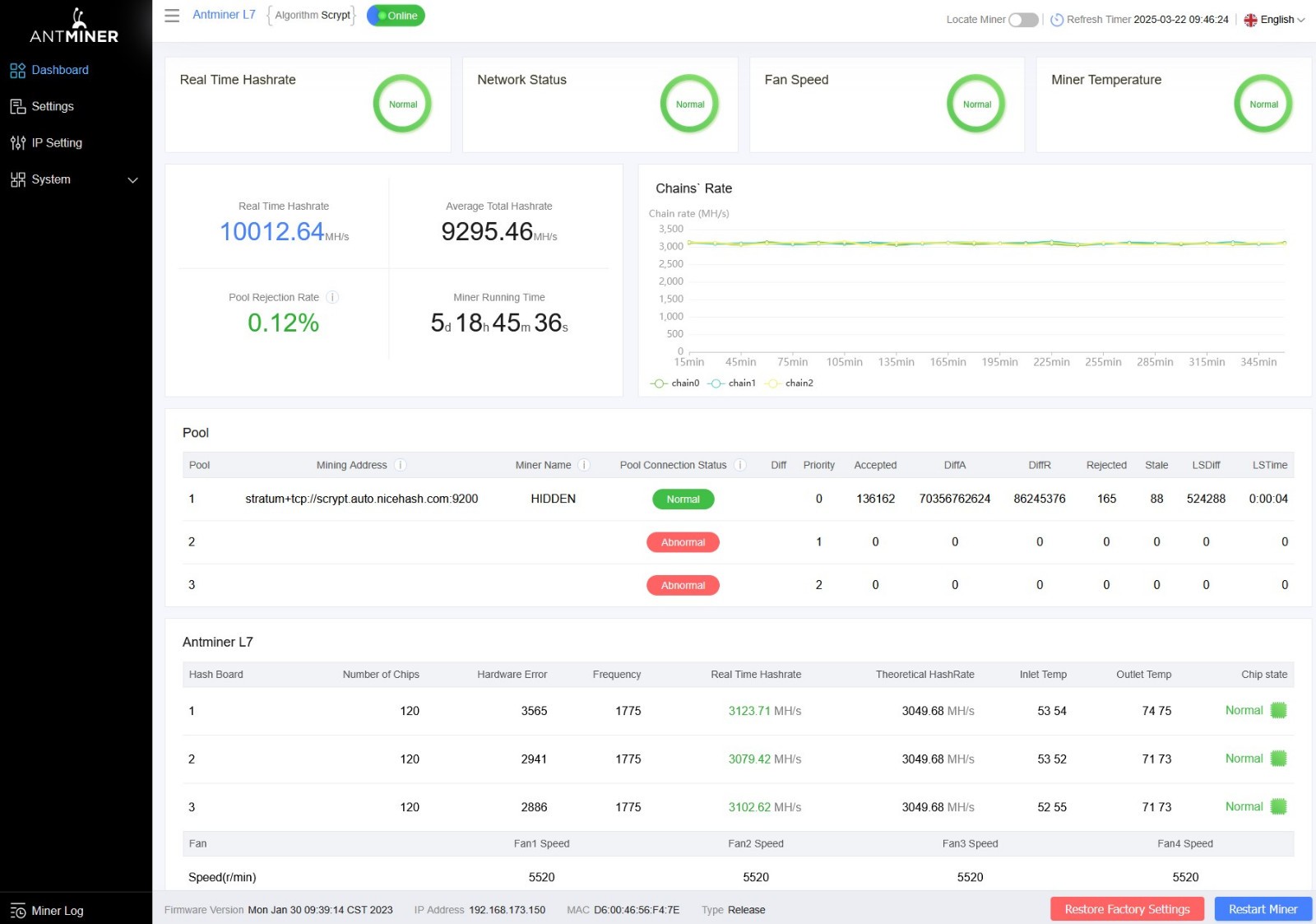This screenshot has width=1316, height=924.
Task: Click the Network Status Normal ring
Action: tap(689, 104)
